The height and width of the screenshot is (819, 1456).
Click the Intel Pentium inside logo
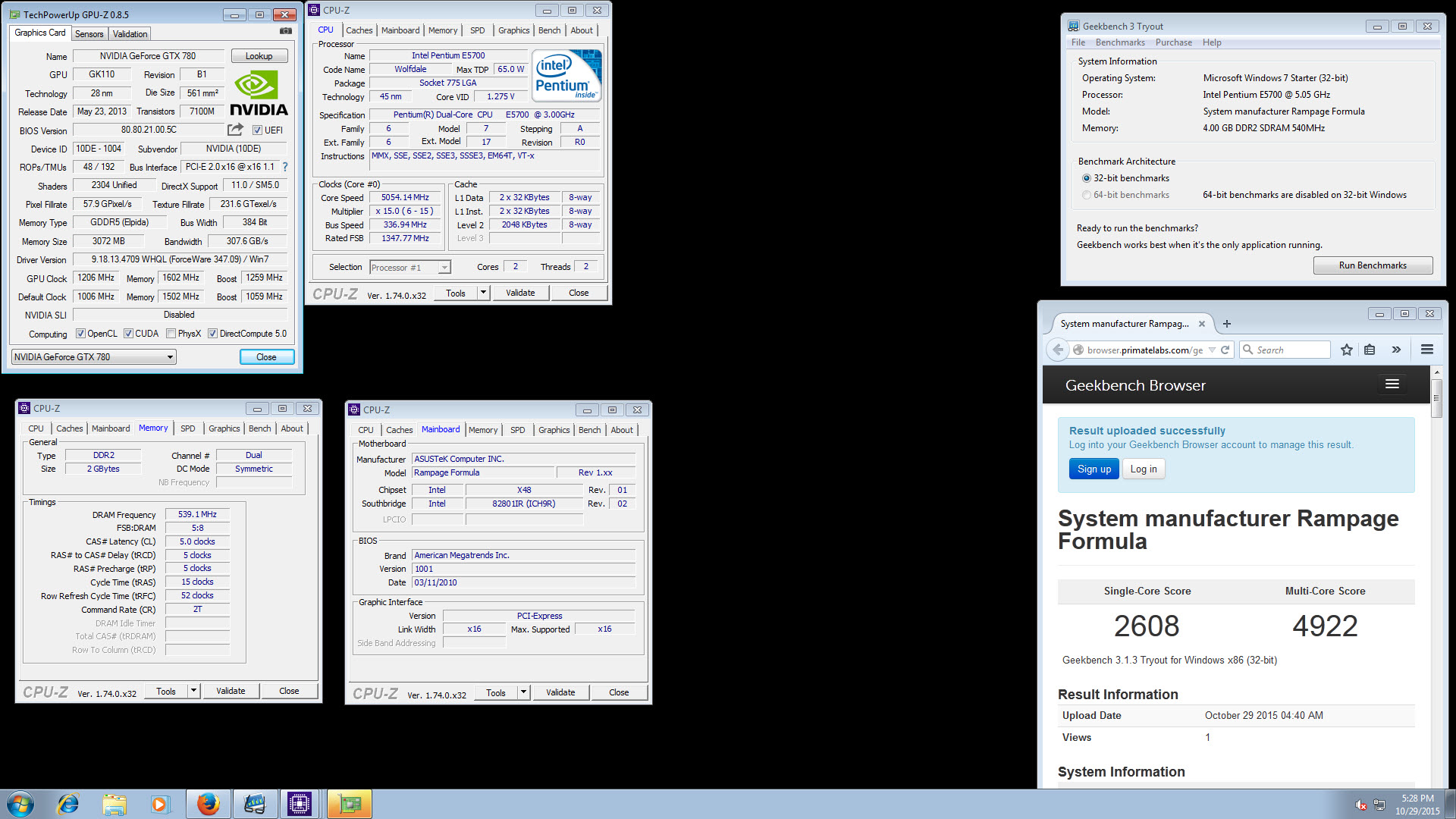[x=567, y=75]
